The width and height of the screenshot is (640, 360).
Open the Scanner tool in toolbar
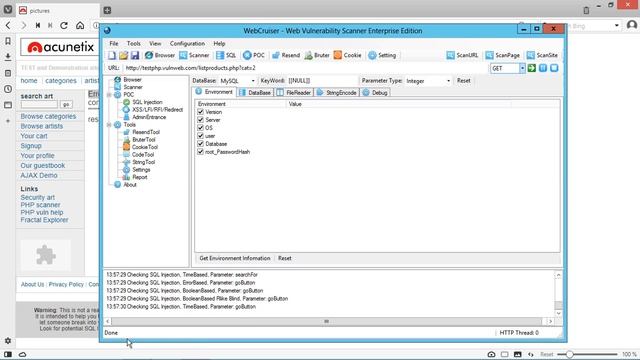pos(194,55)
